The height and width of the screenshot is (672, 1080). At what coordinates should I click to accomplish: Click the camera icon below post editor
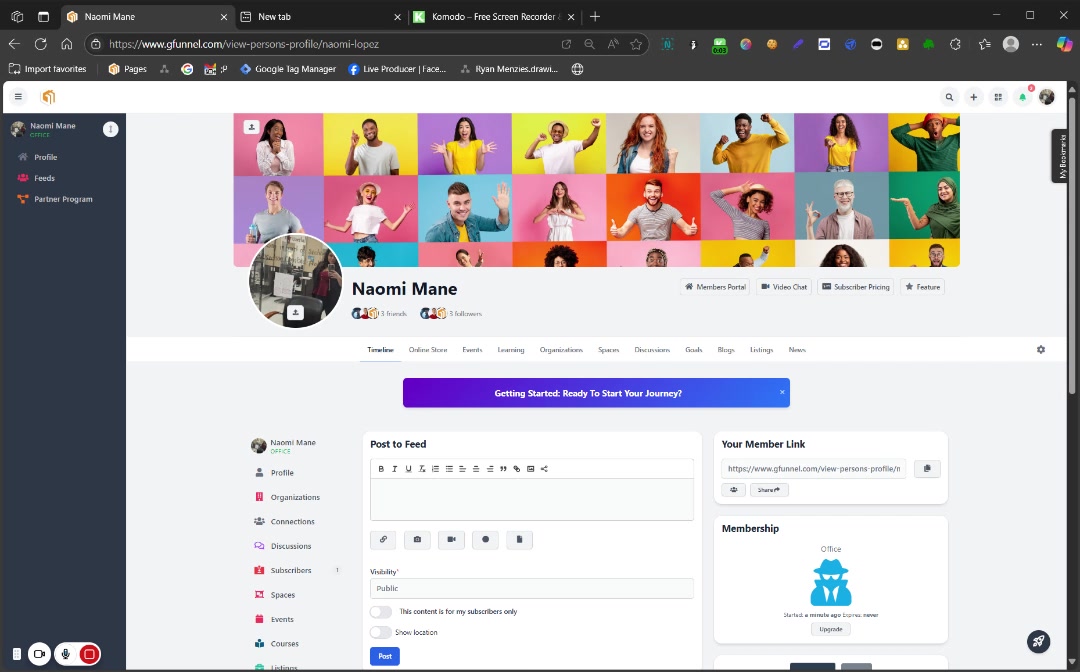click(x=417, y=540)
